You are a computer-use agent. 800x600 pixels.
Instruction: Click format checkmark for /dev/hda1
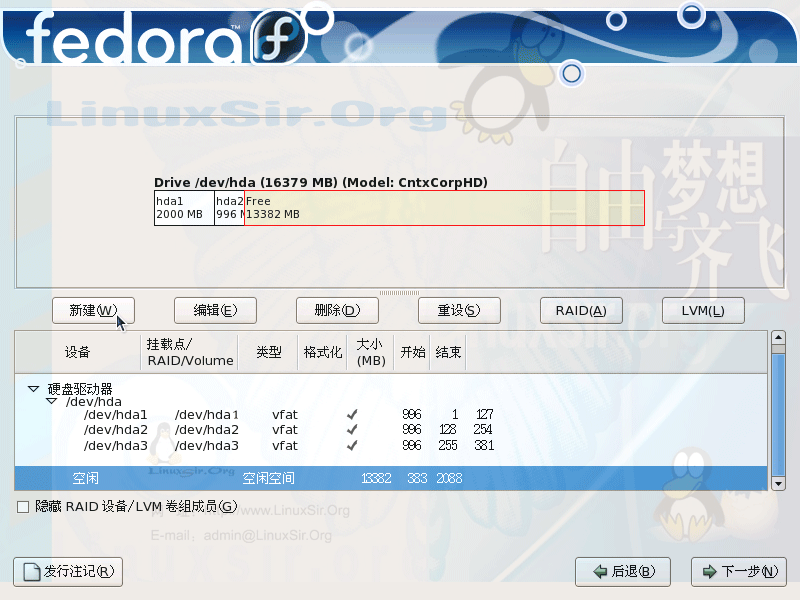(352, 414)
